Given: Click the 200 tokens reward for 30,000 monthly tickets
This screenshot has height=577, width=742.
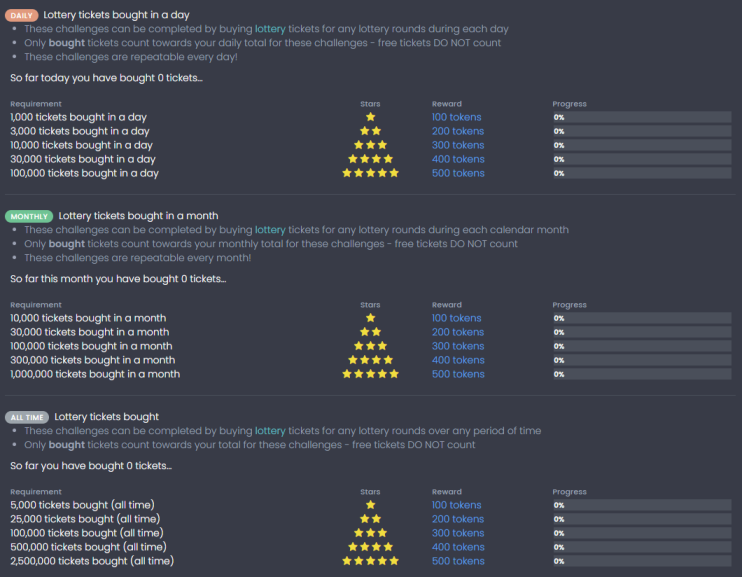Looking at the screenshot, I should click(458, 332).
